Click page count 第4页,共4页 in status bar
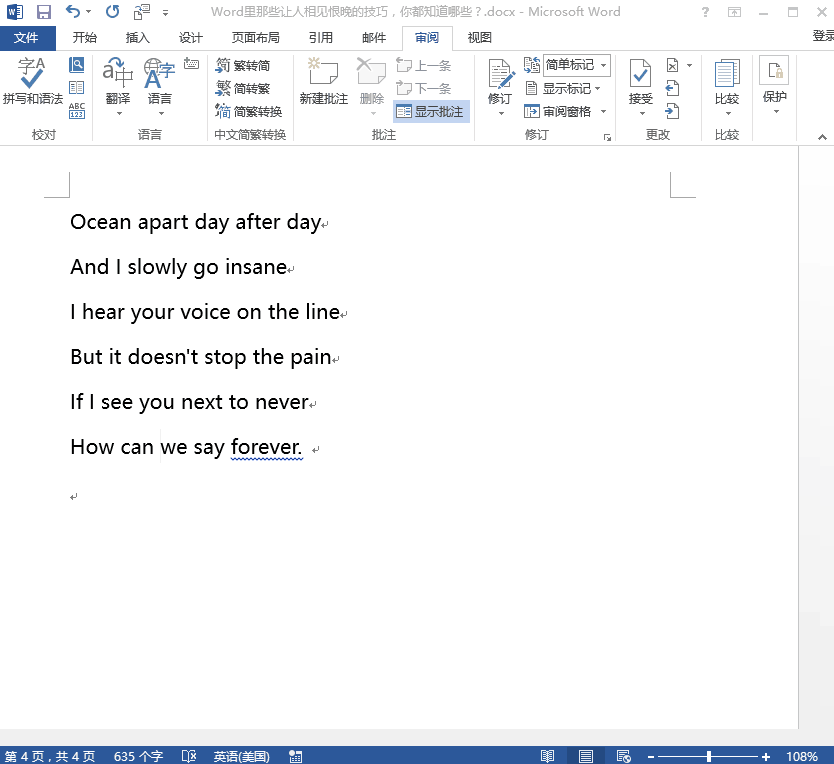Screen dimensions: 834x764 (x=50, y=756)
